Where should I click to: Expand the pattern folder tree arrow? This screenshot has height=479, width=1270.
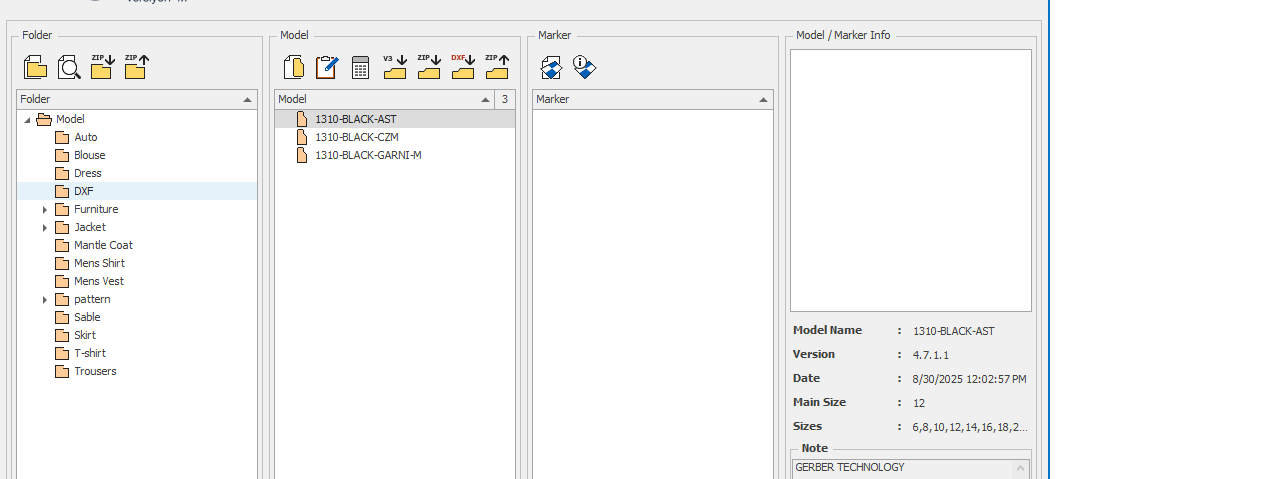tap(45, 300)
